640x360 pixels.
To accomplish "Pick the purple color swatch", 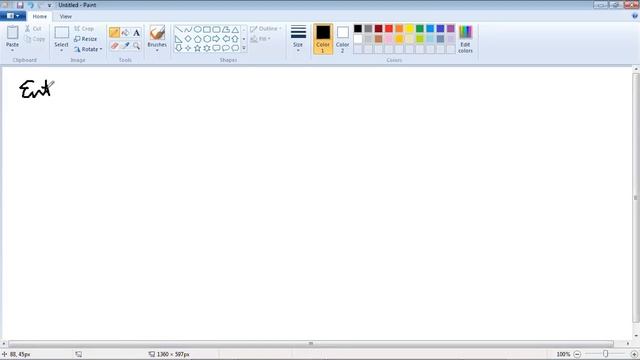I will click(x=451, y=29).
